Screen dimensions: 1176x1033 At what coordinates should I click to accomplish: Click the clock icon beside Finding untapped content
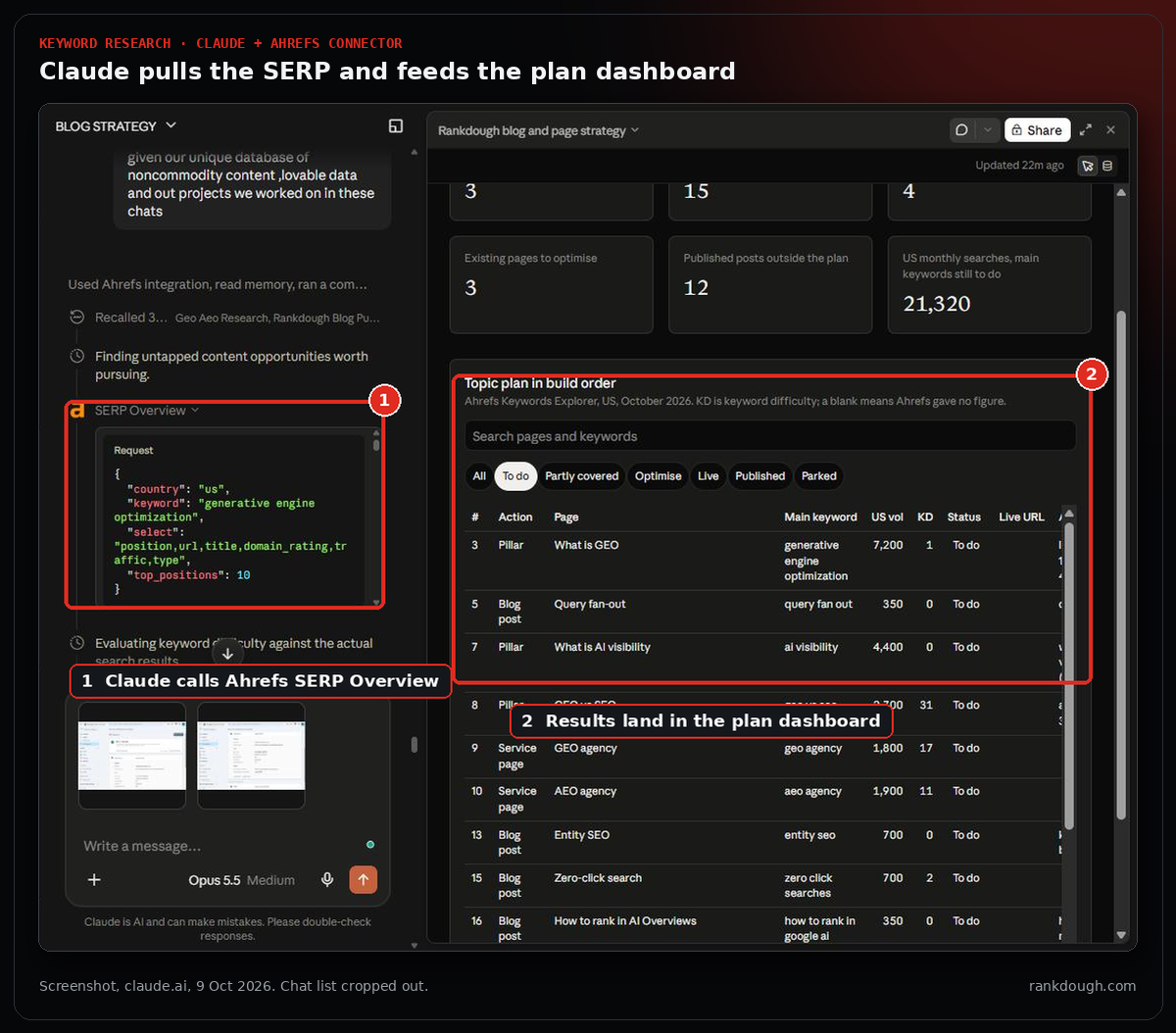click(x=76, y=356)
